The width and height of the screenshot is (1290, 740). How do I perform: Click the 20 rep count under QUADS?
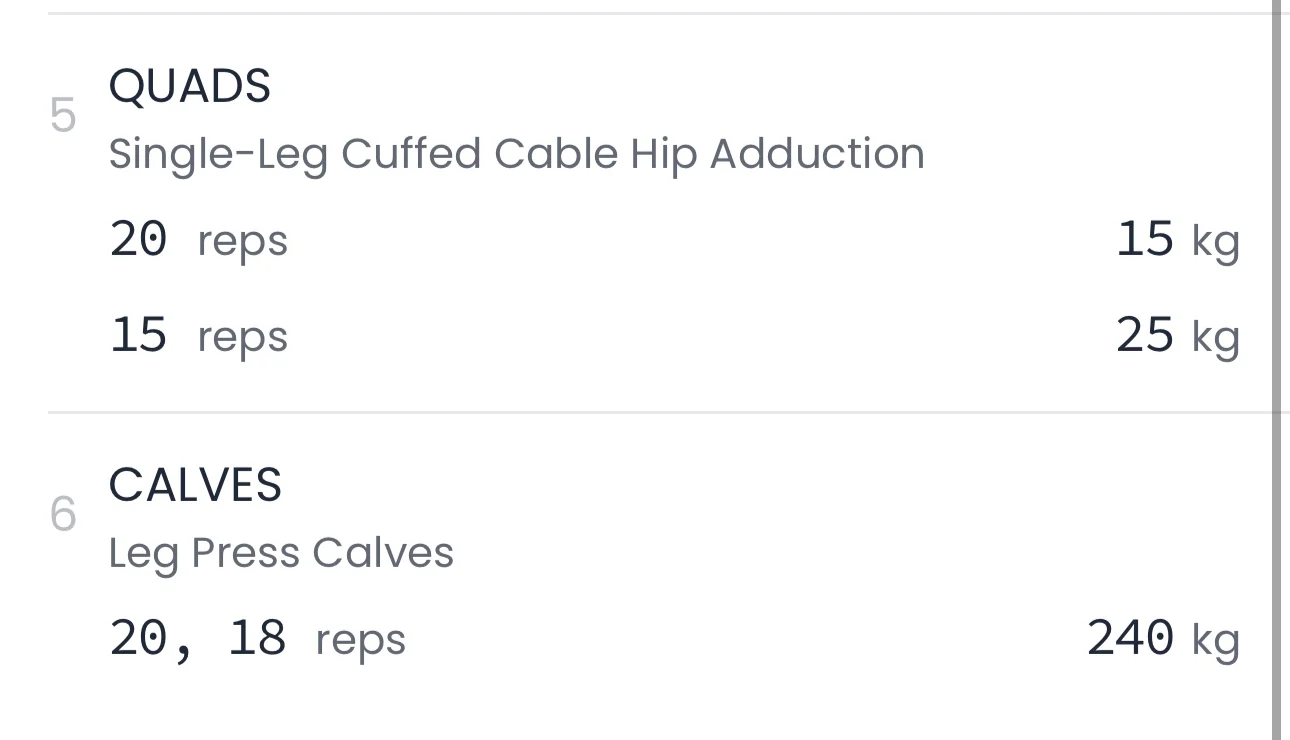point(138,240)
